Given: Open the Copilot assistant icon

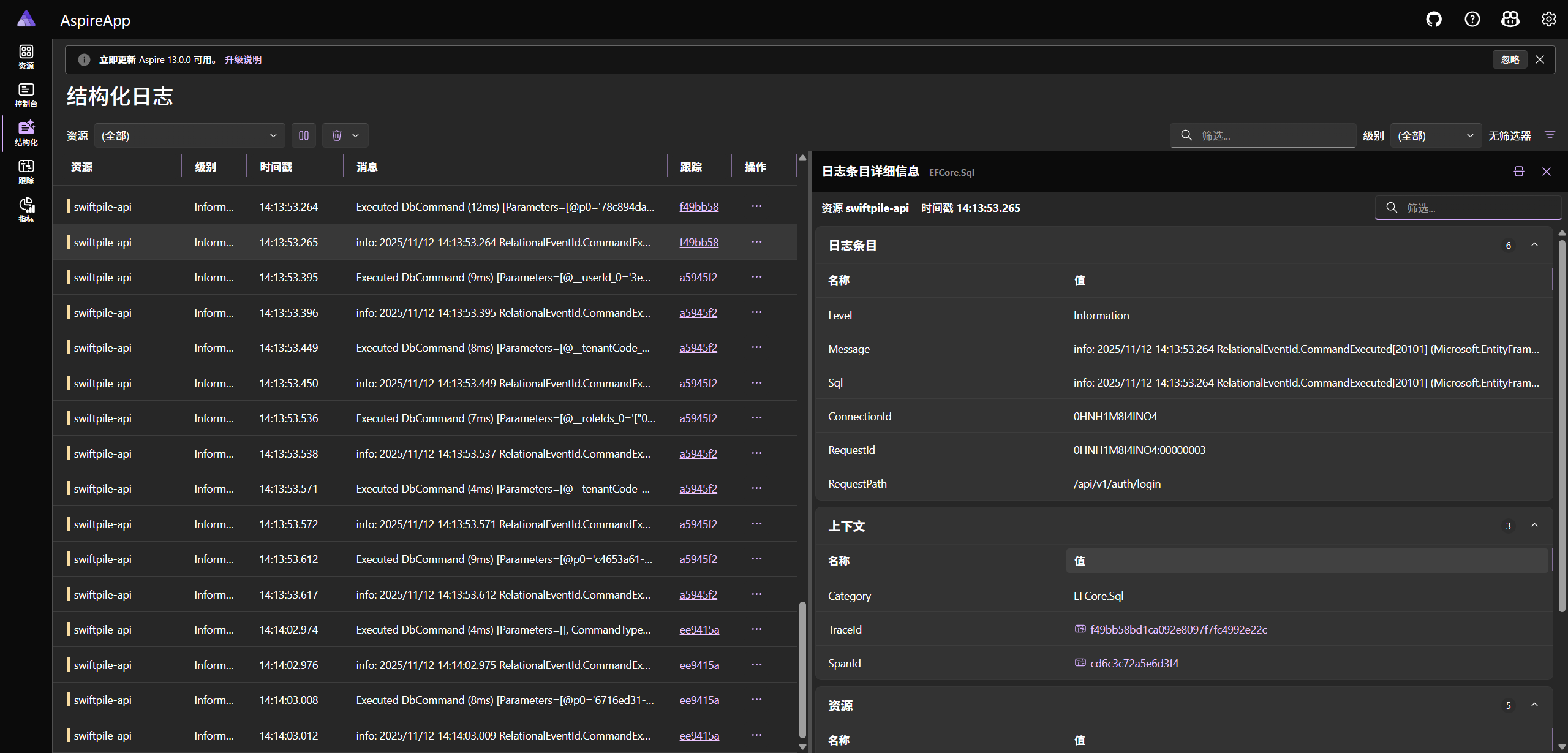Looking at the screenshot, I should [x=1510, y=20].
